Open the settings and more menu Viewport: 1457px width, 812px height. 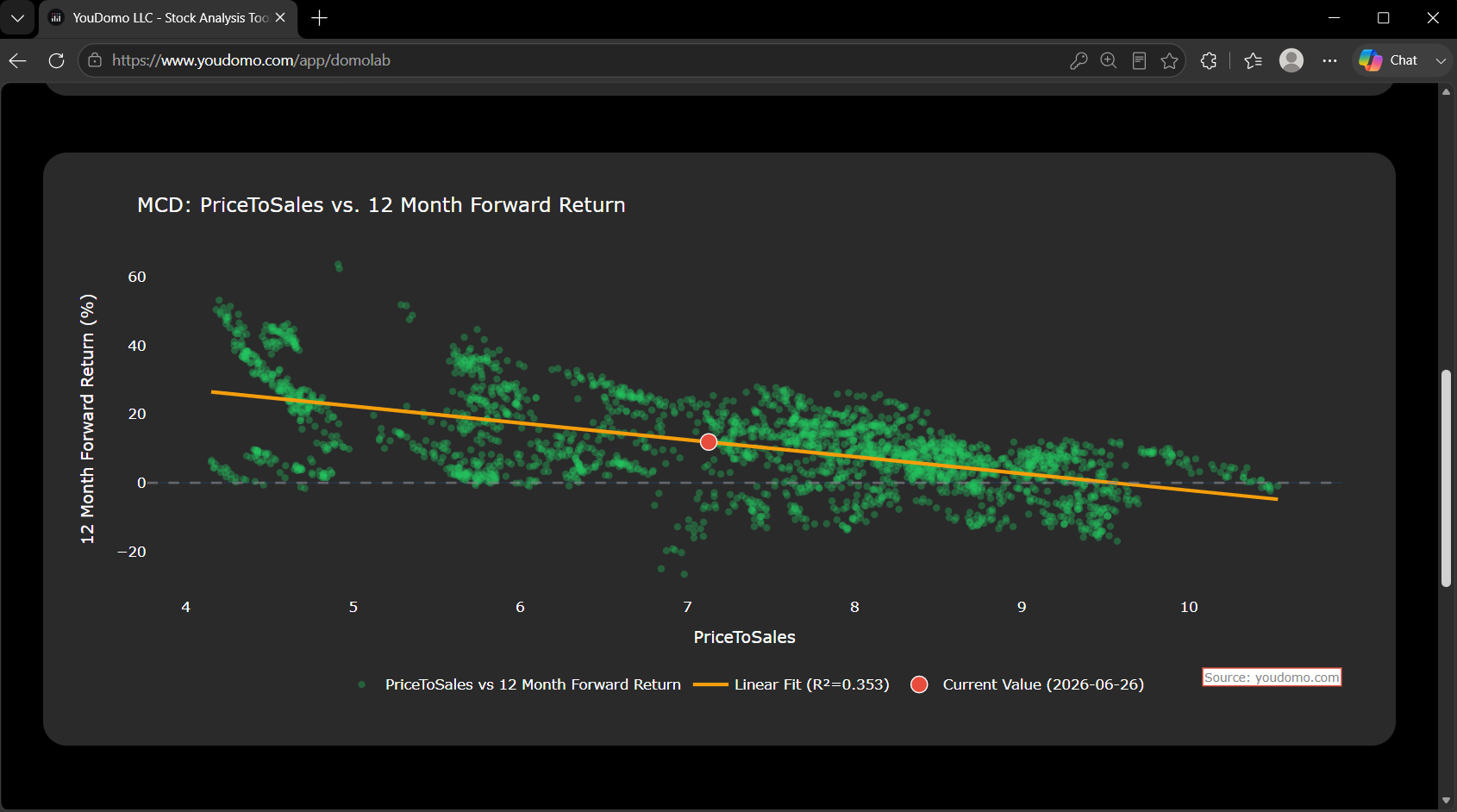[1329, 60]
